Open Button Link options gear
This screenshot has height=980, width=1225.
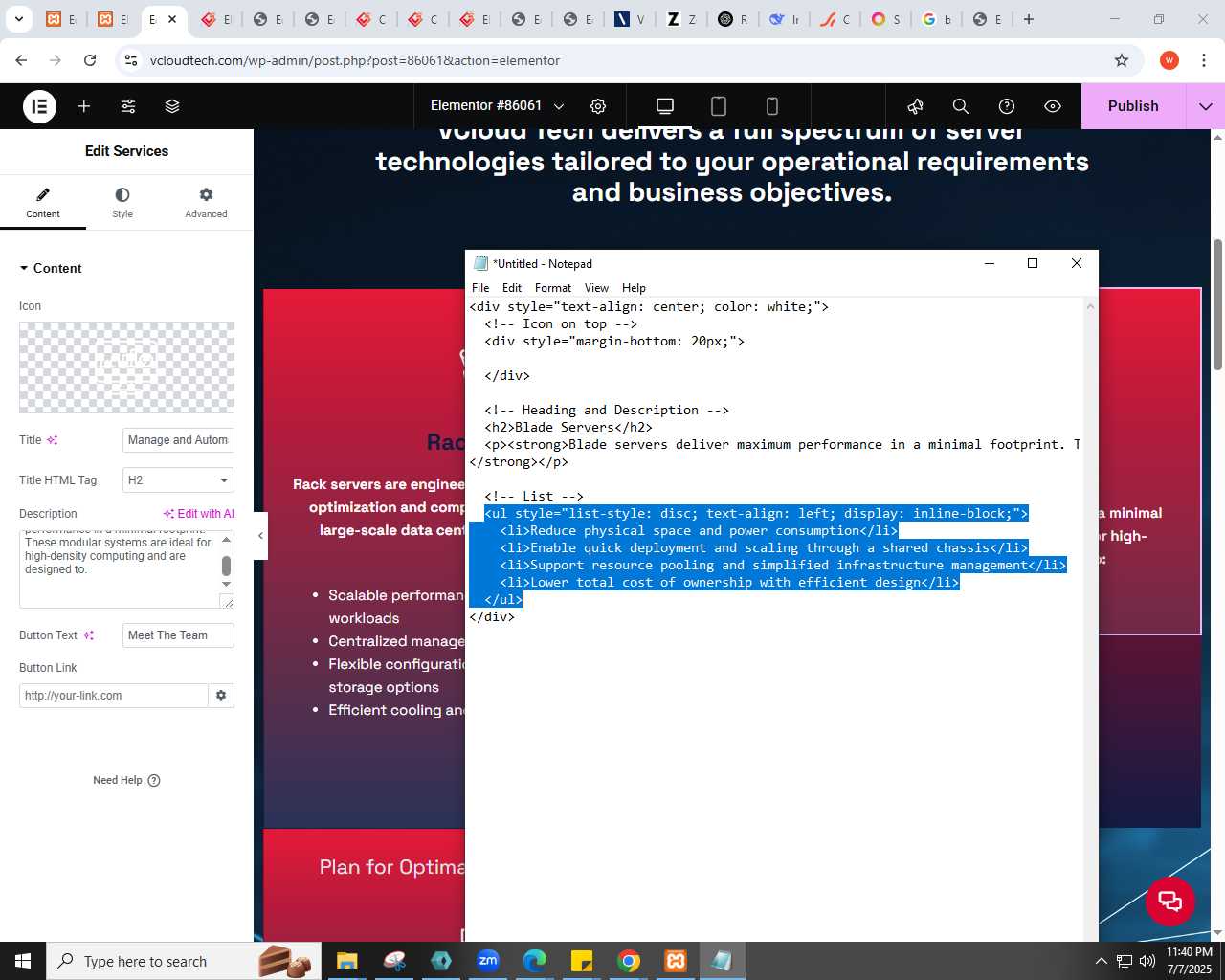pos(221,696)
